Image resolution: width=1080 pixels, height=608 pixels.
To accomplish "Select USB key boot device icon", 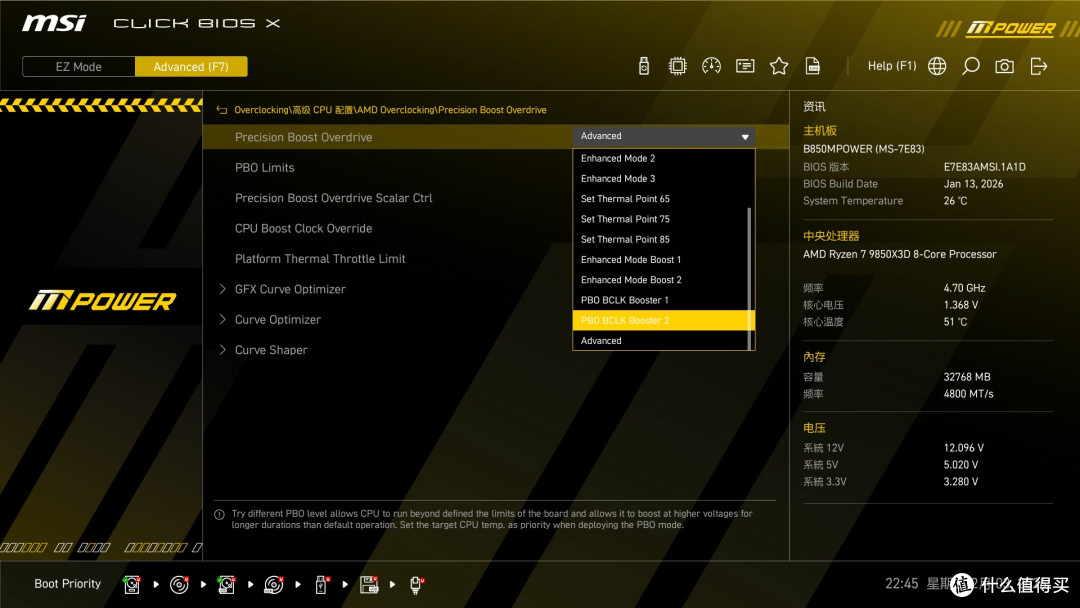I will coord(321,585).
